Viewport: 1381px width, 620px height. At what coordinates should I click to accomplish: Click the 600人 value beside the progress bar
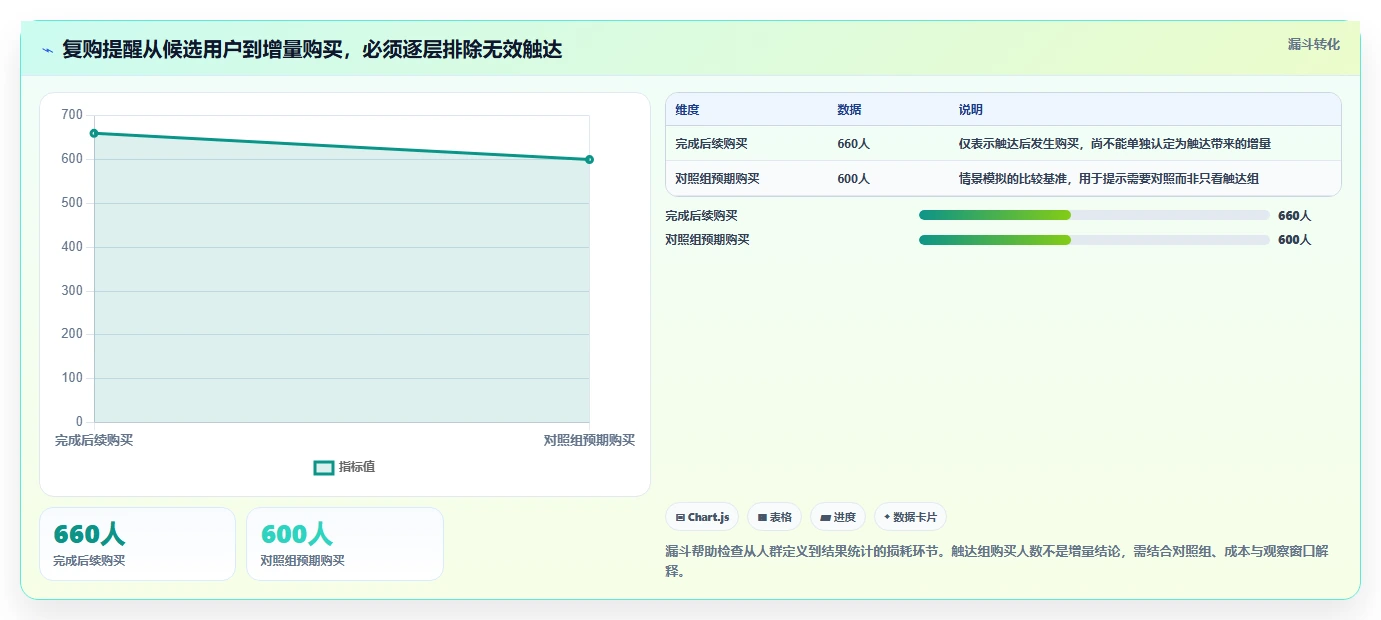pyautogui.click(x=1294, y=240)
